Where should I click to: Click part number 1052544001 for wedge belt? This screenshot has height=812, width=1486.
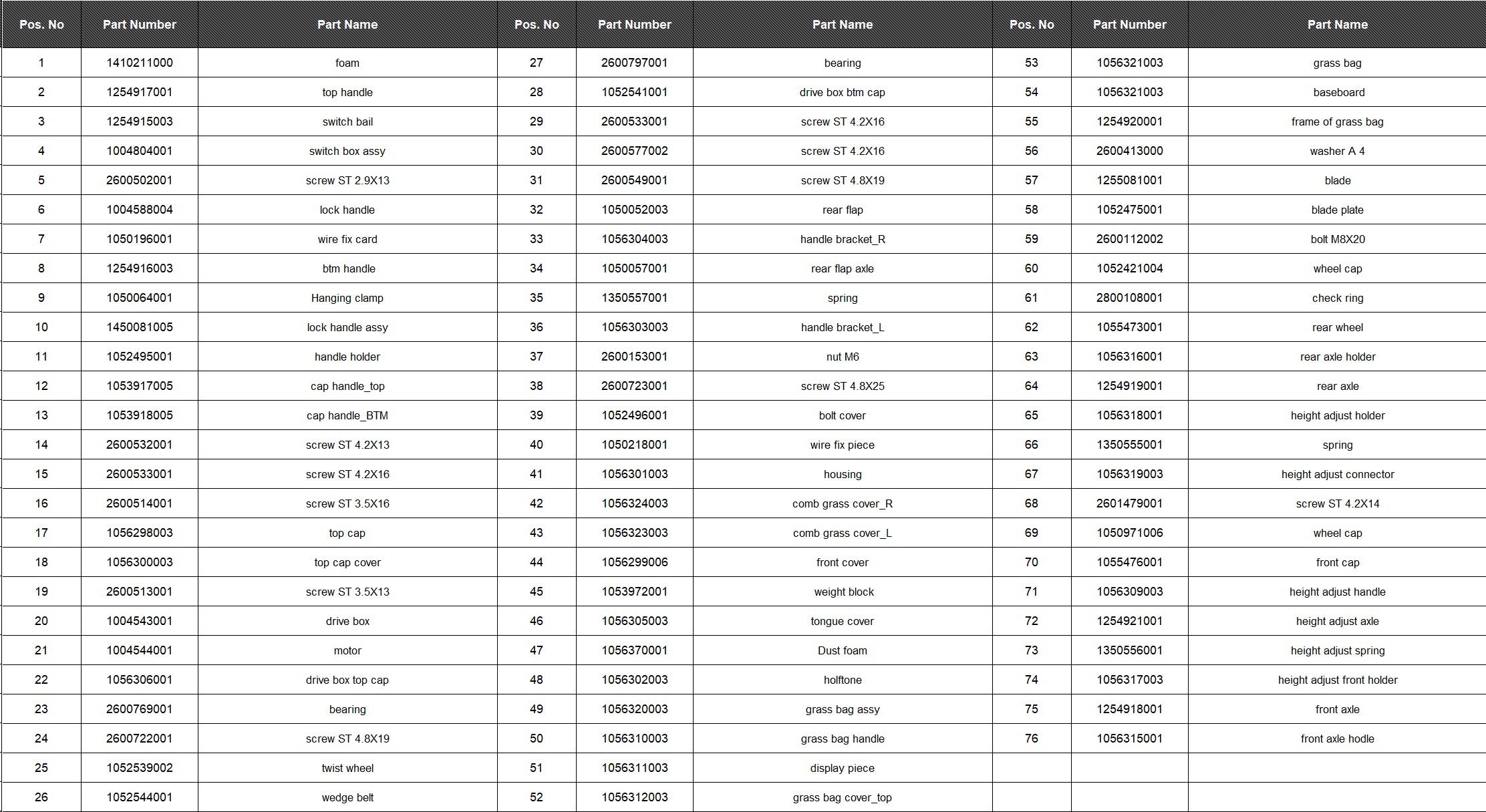coord(140,797)
